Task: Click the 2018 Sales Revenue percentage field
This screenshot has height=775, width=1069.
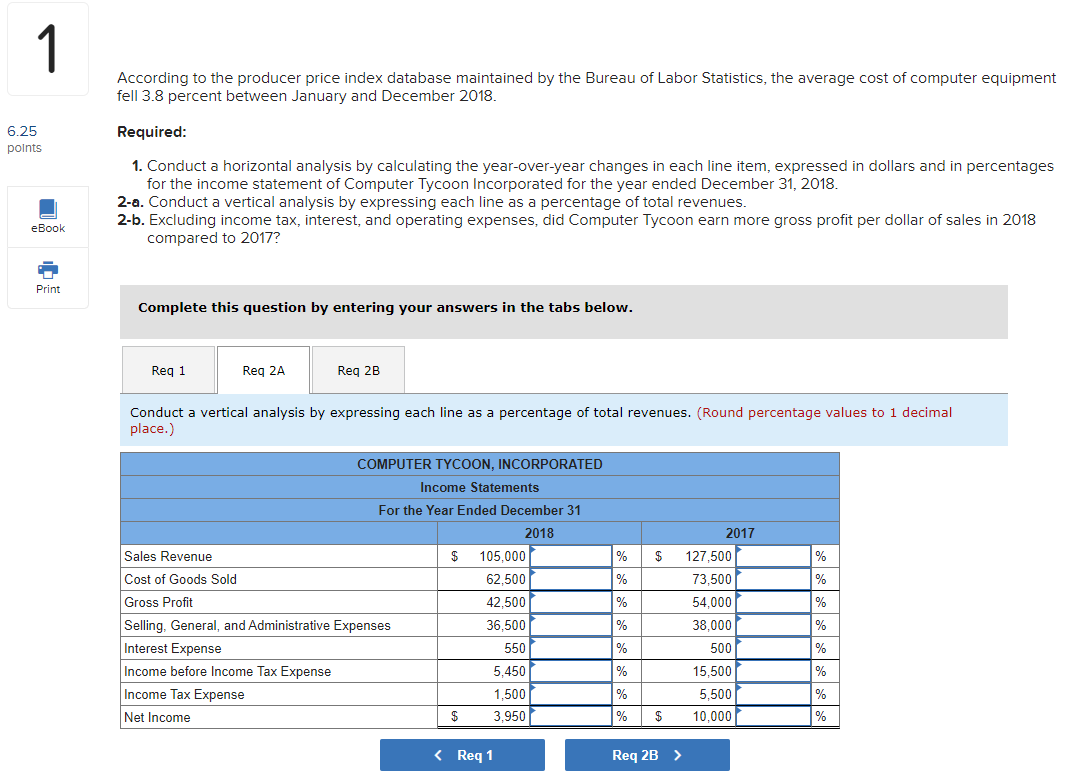Action: (571, 556)
